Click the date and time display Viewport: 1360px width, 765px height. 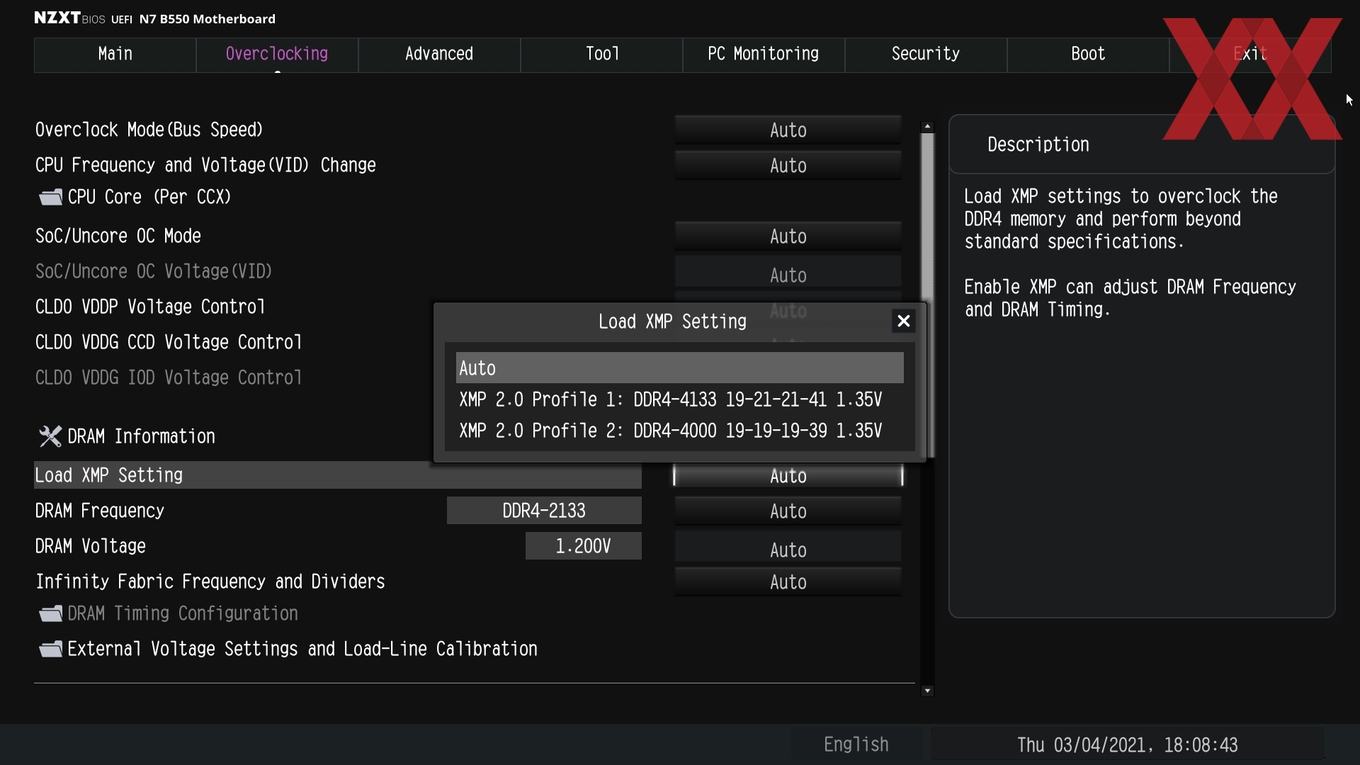[1127, 745]
